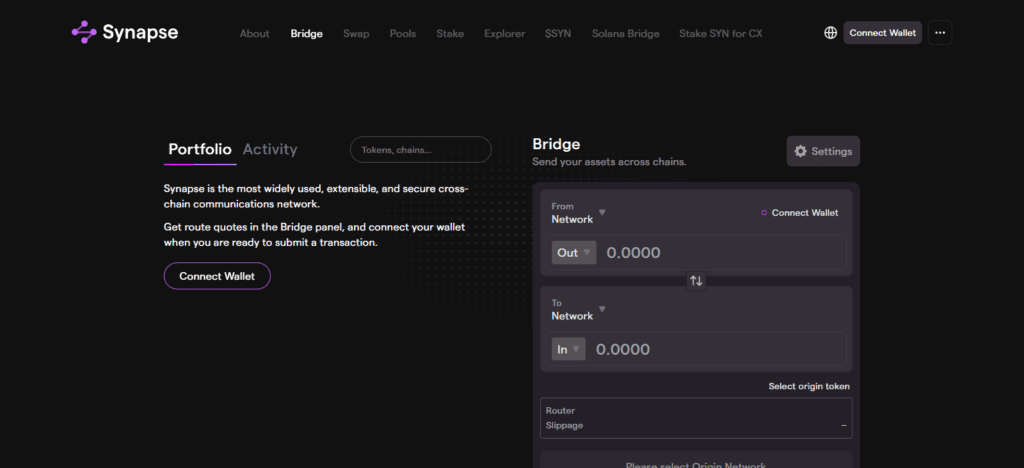The width and height of the screenshot is (1024, 468).
Task: Click Connect Wallet link in From panel
Action: pyautogui.click(x=799, y=213)
